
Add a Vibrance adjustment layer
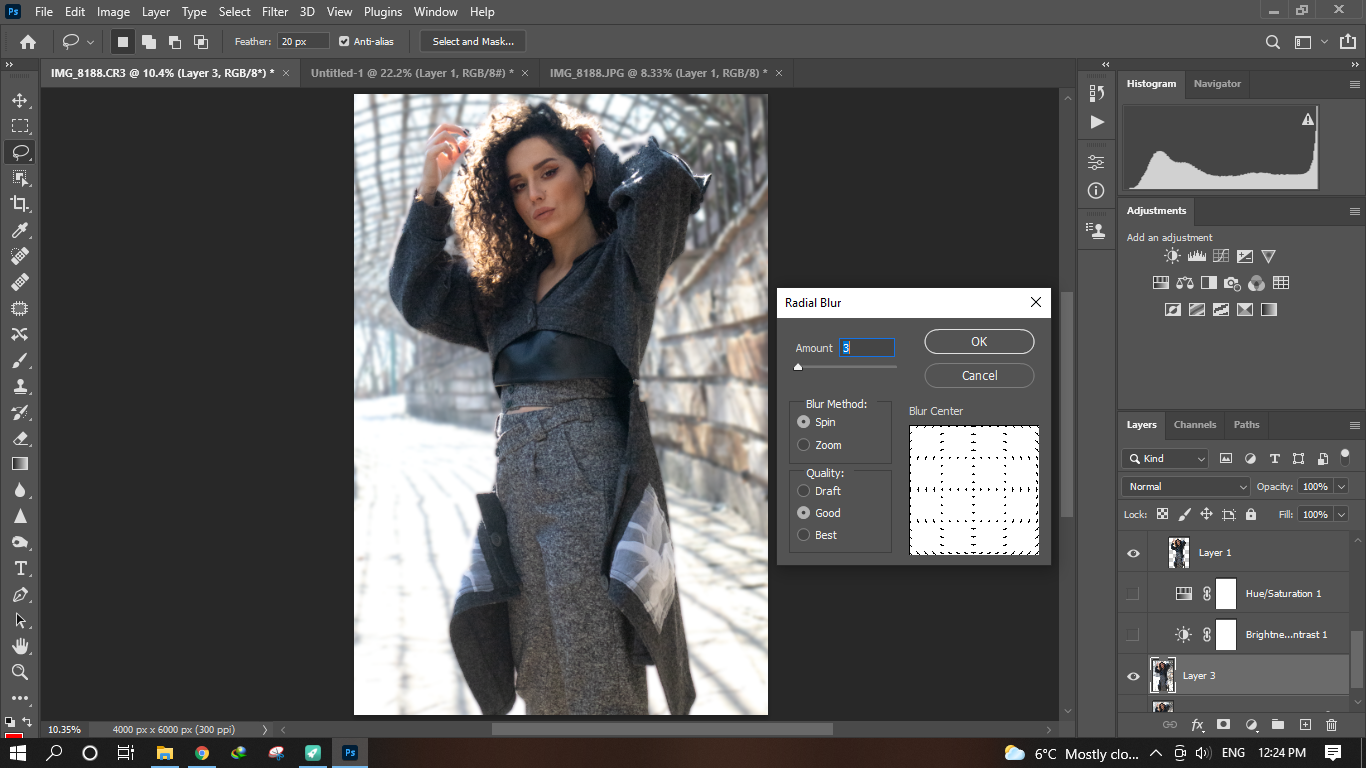coord(1268,257)
